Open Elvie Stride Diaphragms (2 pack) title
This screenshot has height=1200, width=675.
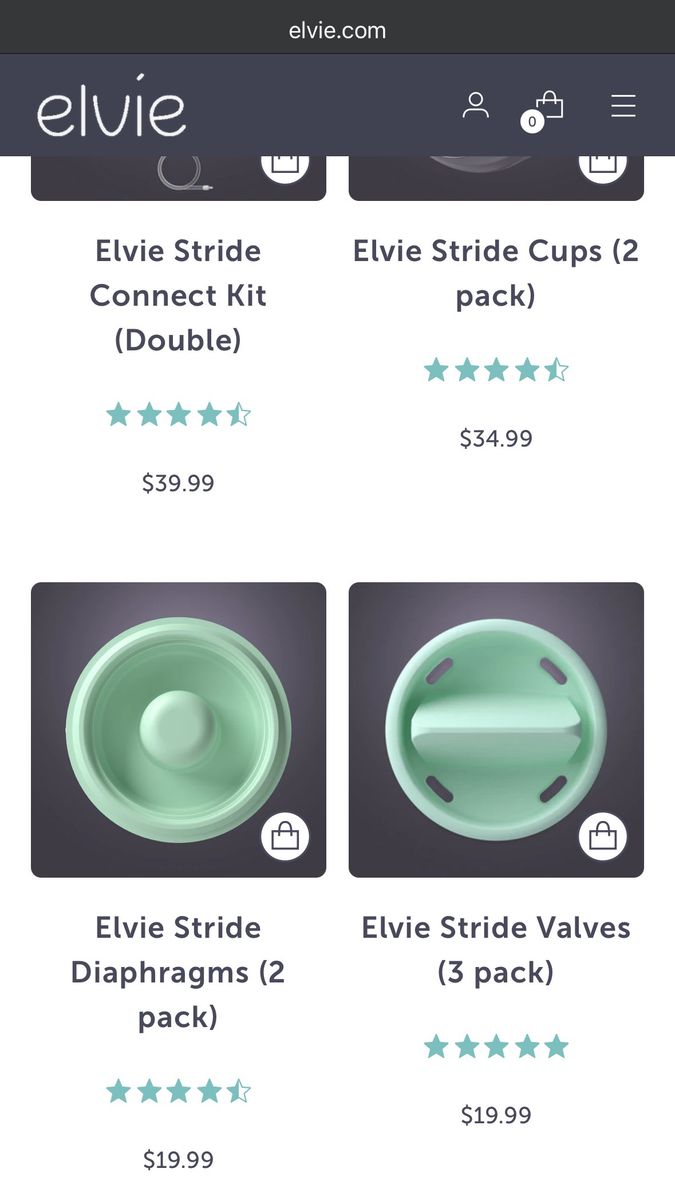point(178,972)
